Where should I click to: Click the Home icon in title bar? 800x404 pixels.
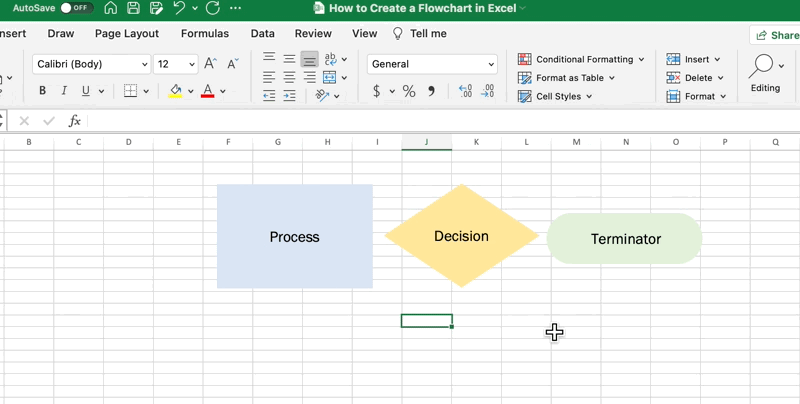(110, 8)
